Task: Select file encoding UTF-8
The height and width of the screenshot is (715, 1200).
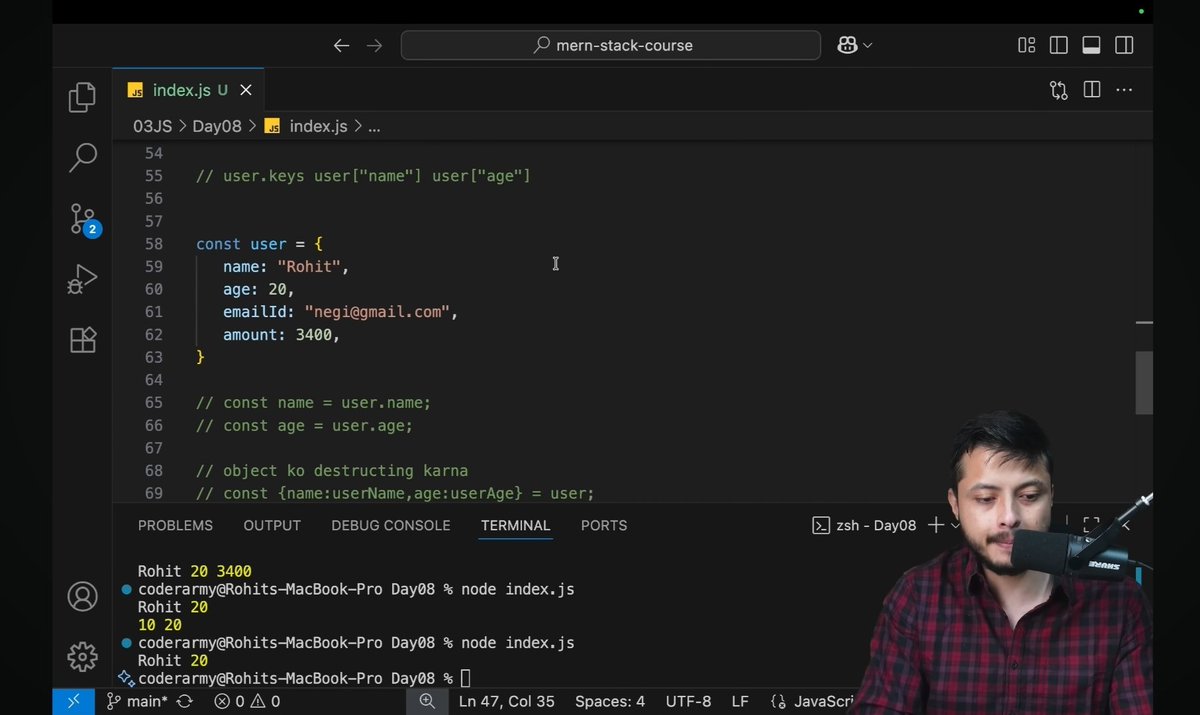Action: click(x=688, y=702)
